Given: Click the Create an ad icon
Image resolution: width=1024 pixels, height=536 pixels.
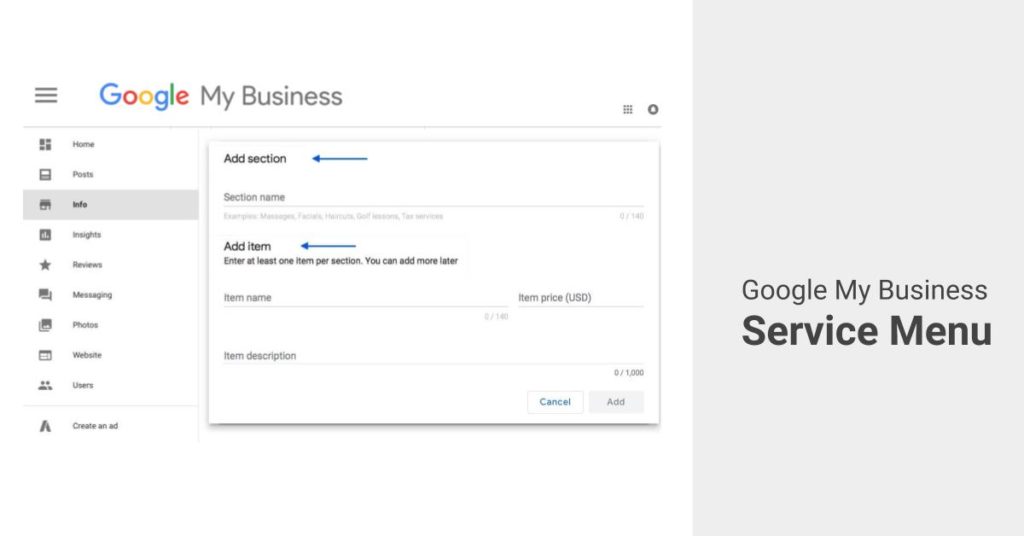Looking at the screenshot, I should pyautogui.click(x=45, y=426).
